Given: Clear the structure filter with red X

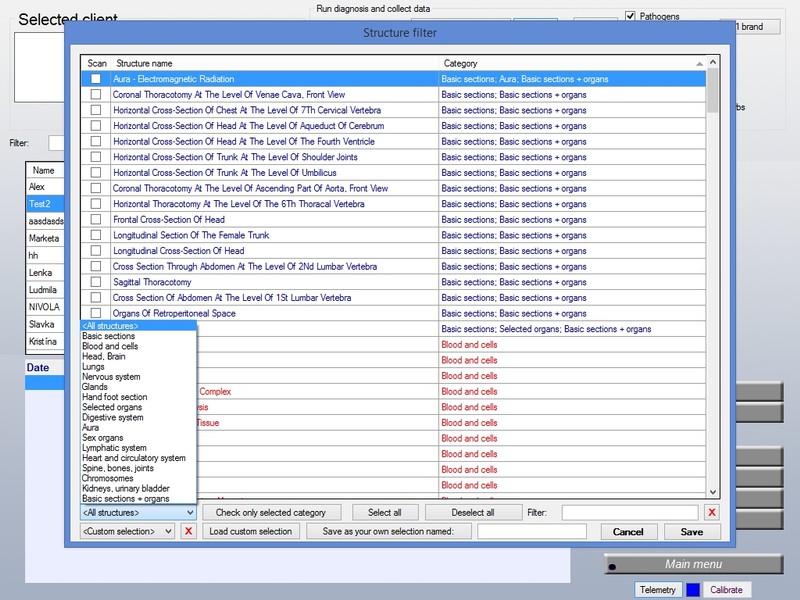Looking at the screenshot, I should point(712,512).
